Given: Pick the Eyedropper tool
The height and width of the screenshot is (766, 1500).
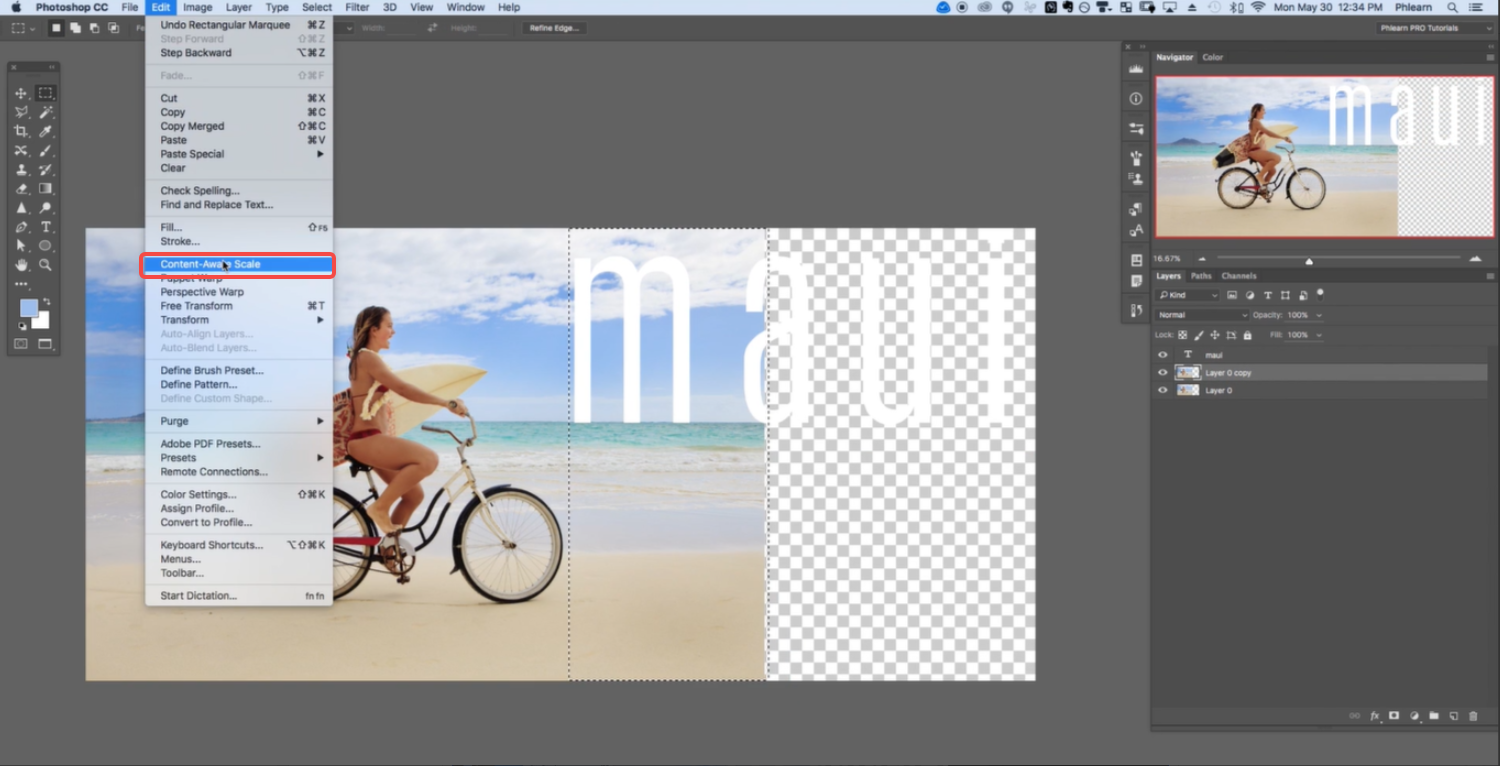Looking at the screenshot, I should 45,131.
